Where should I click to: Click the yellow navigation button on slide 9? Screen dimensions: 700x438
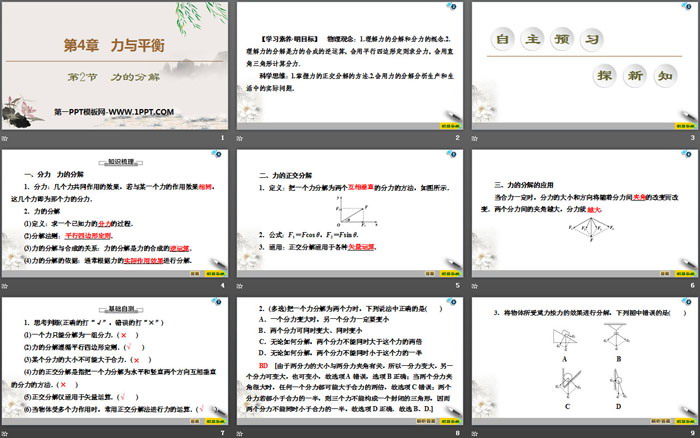pyautogui.click(x=685, y=421)
